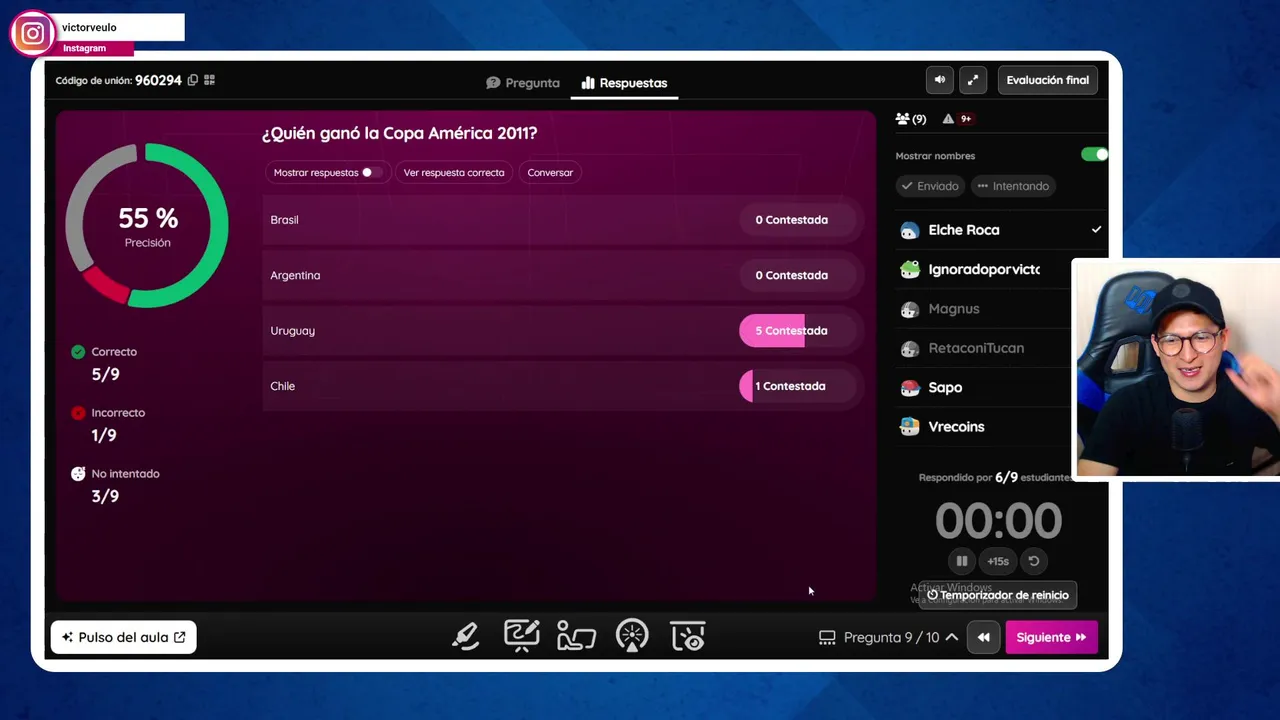
Task: Select the Argentina answer row
Action: coord(564,275)
